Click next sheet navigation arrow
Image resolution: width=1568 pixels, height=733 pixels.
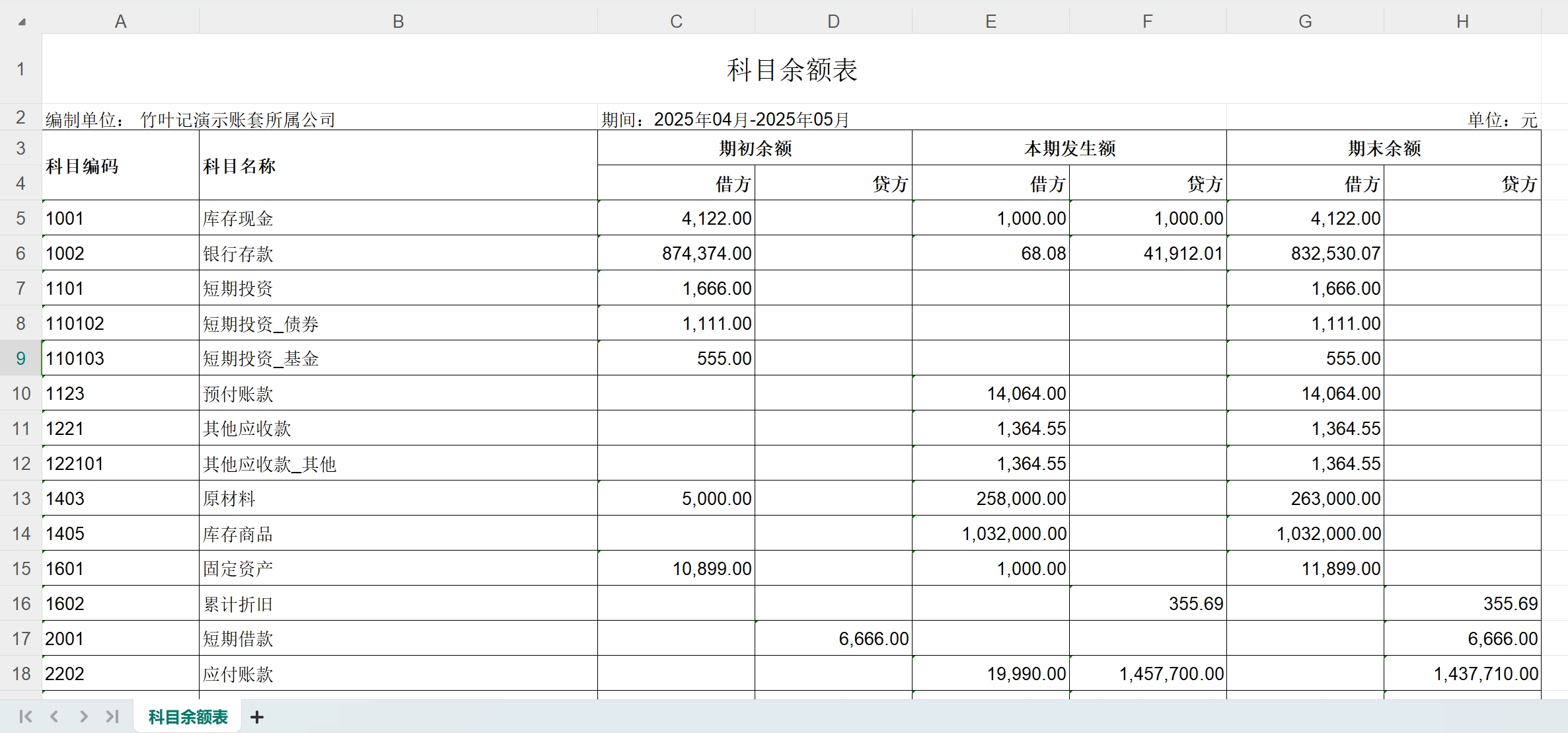pyautogui.click(x=83, y=716)
